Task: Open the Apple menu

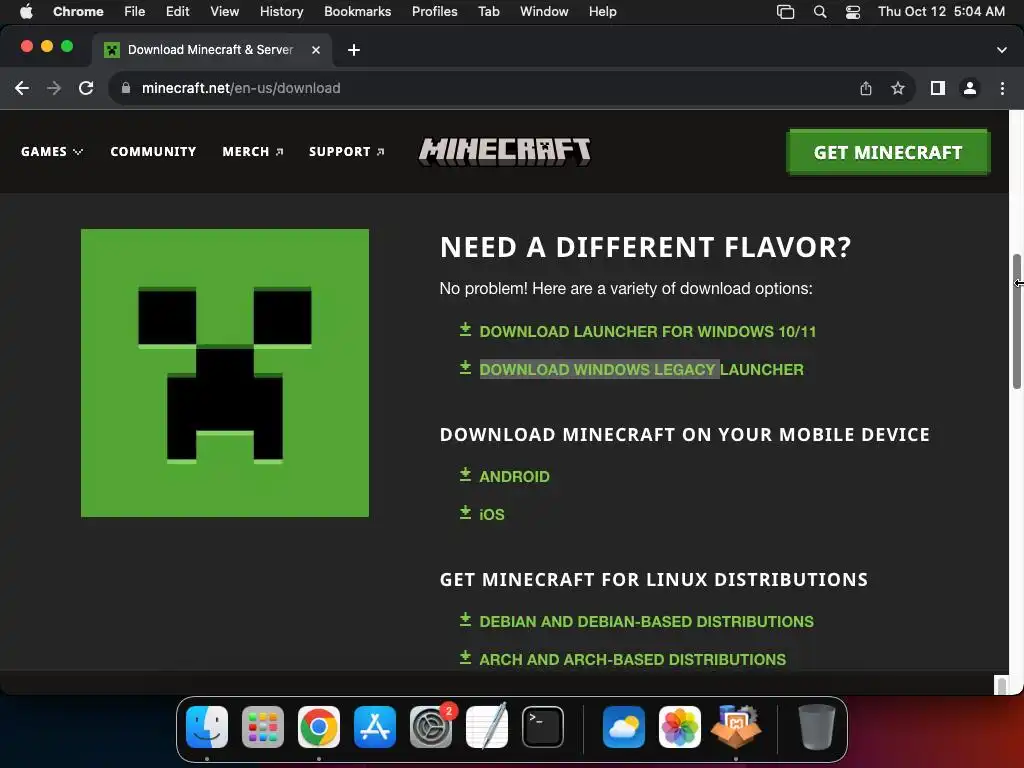Action: pyautogui.click(x=26, y=12)
